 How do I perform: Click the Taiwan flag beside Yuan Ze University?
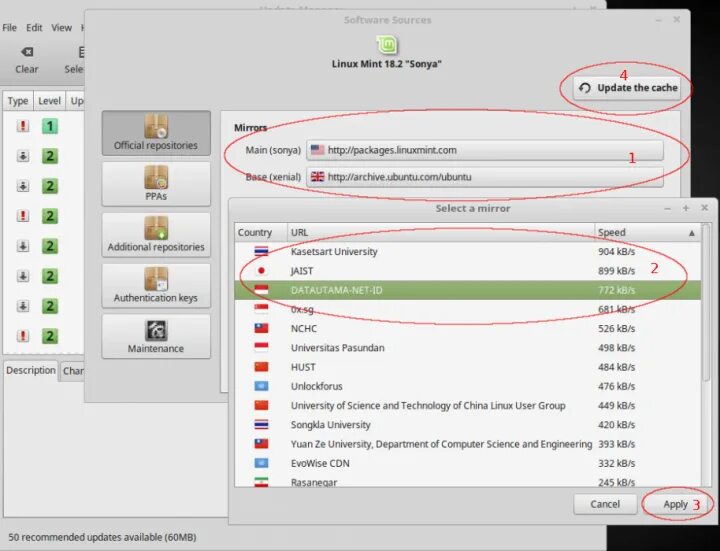pyautogui.click(x=261, y=444)
